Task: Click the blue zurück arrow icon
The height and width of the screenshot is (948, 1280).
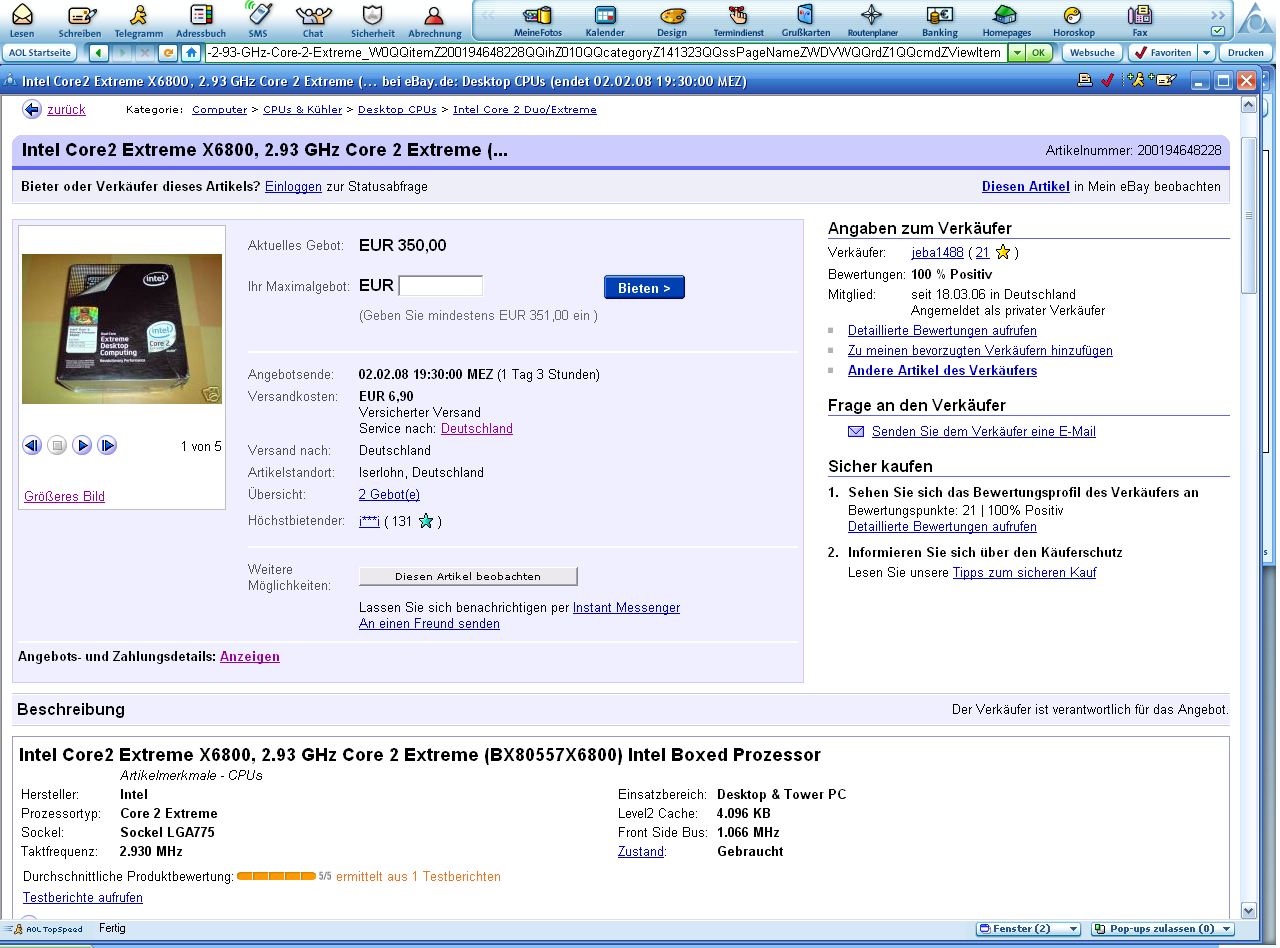Action: coord(32,110)
